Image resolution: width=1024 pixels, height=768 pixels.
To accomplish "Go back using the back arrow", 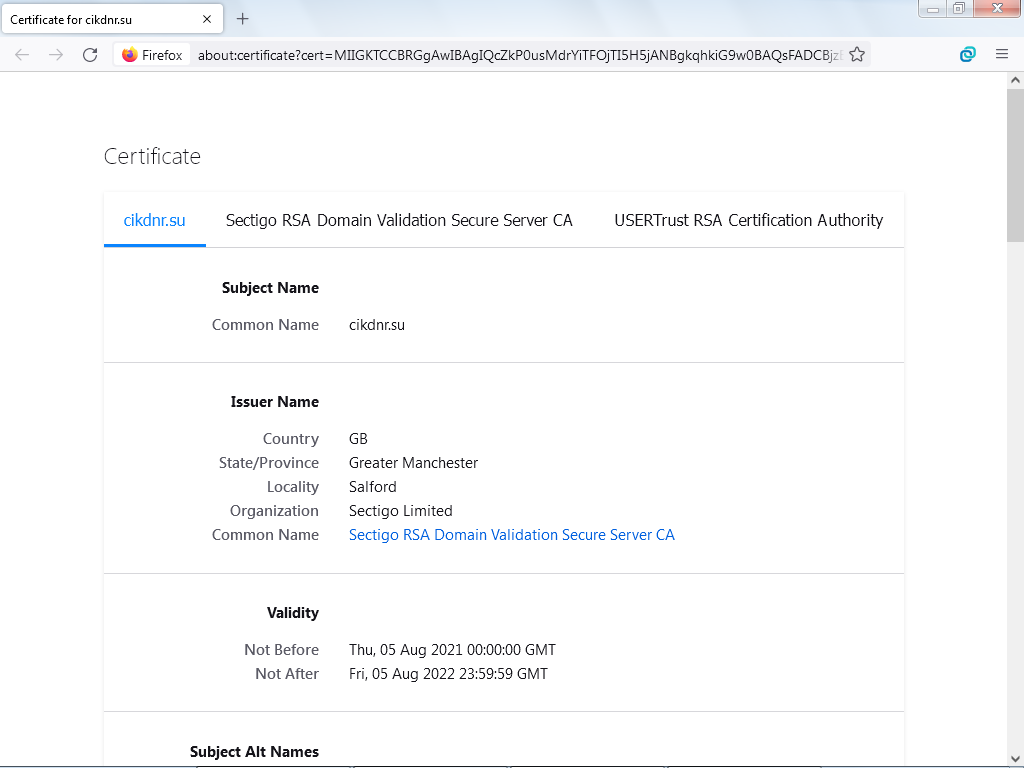I will [x=22, y=55].
